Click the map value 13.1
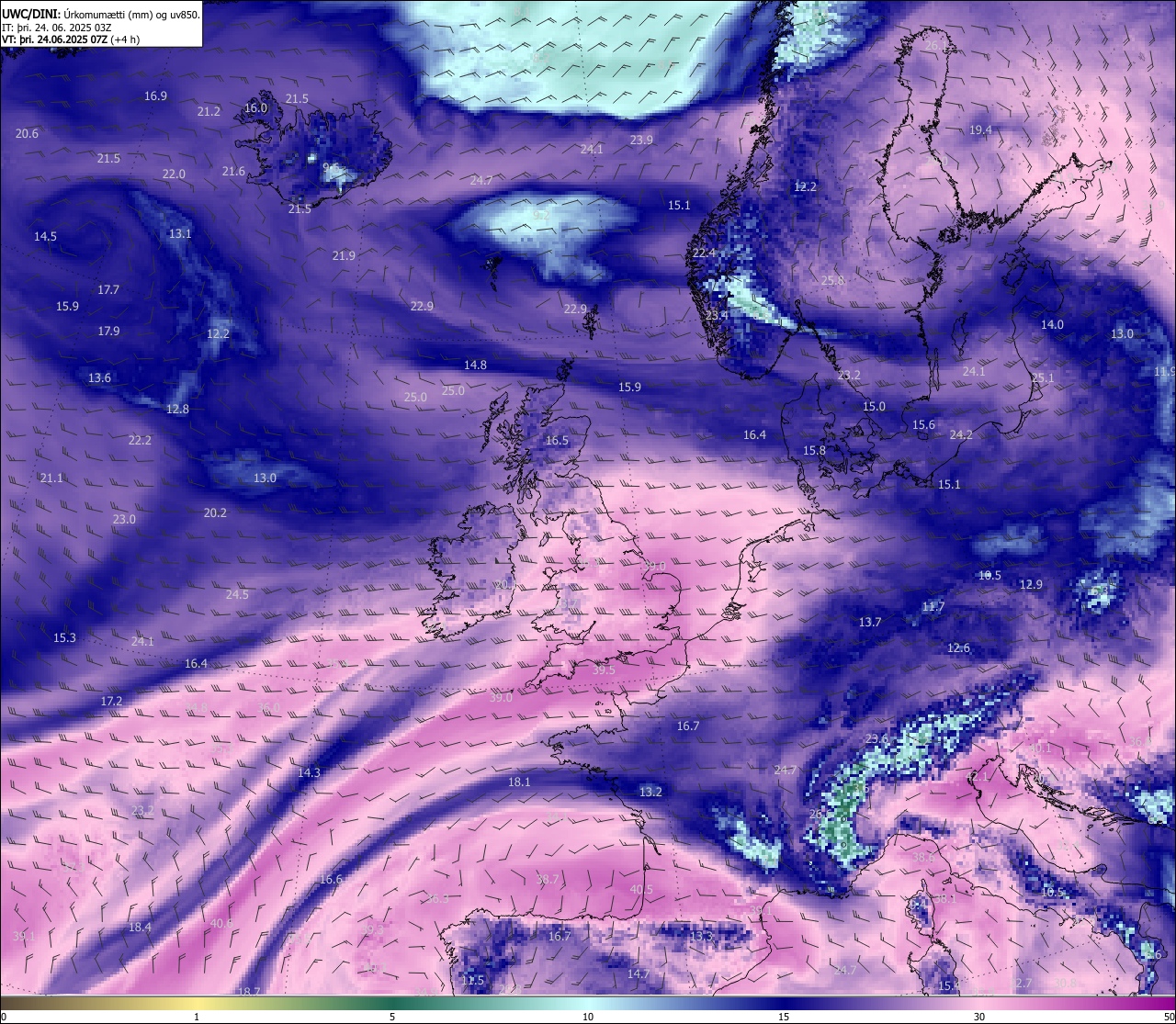1176x1024 pixels. click(x=180, y=234)
